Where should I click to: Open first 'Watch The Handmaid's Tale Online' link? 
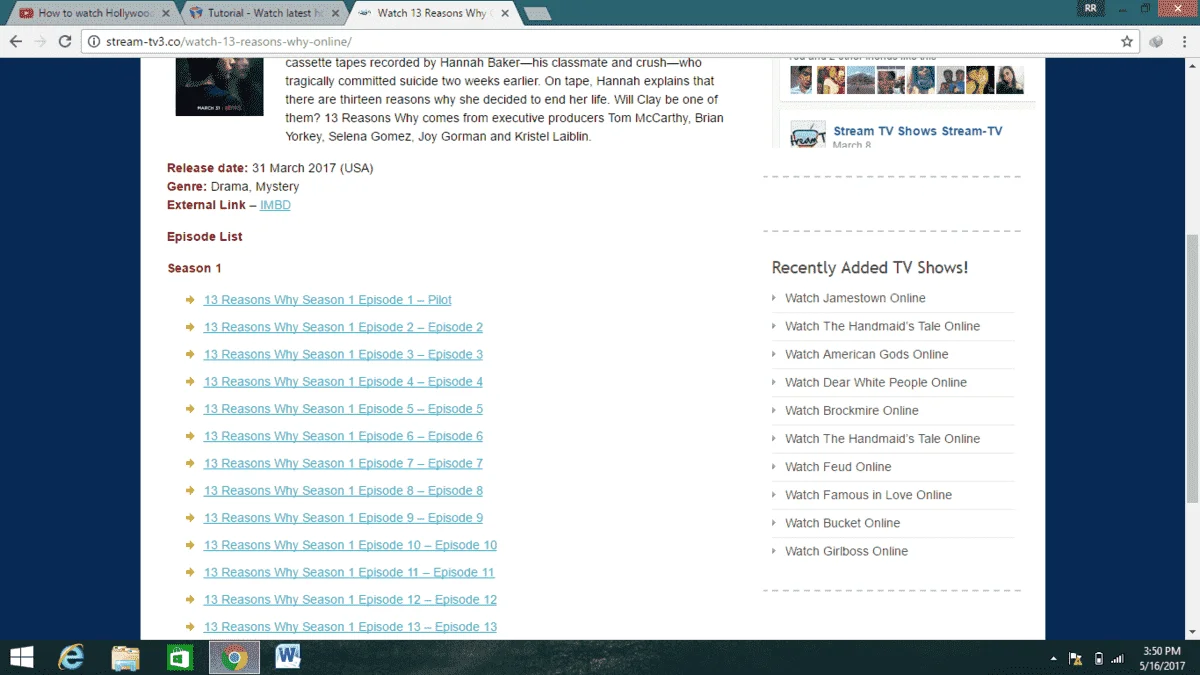pyautogui.click(x=882, y=326)
